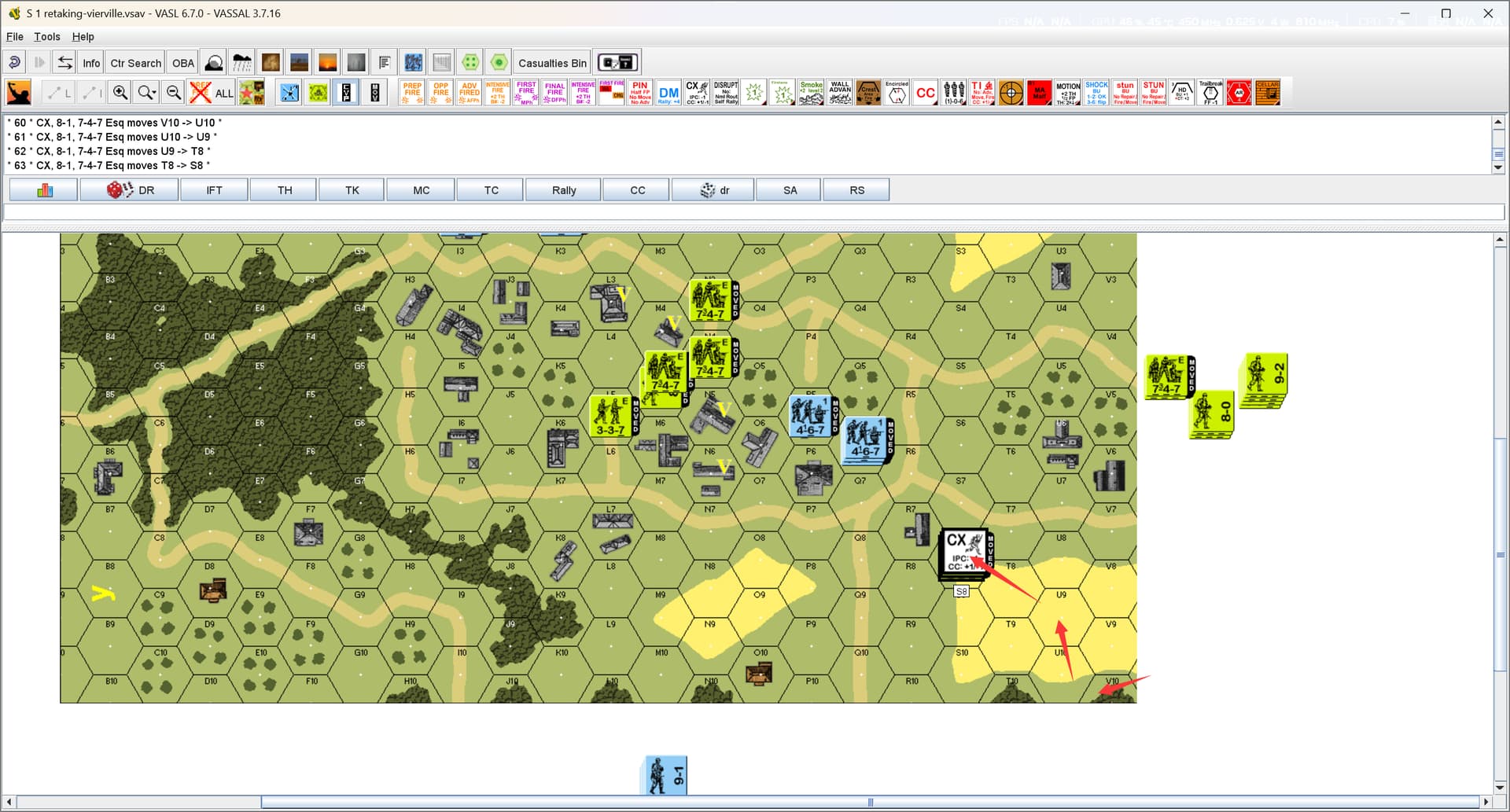
Task: Click map scroll up arrow
Action: point(1500,239)
